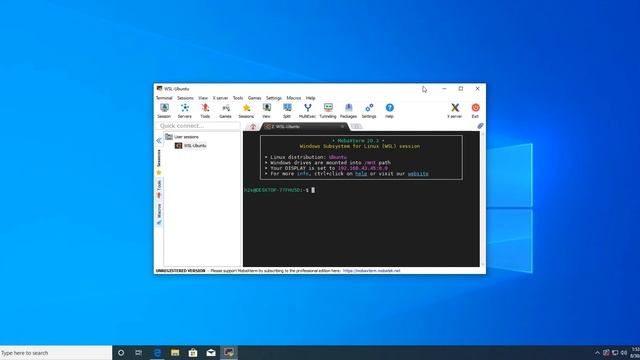Screen dimensions: 640x360
Task: Maximize the MobaXterm window
Action: [461, 89]
